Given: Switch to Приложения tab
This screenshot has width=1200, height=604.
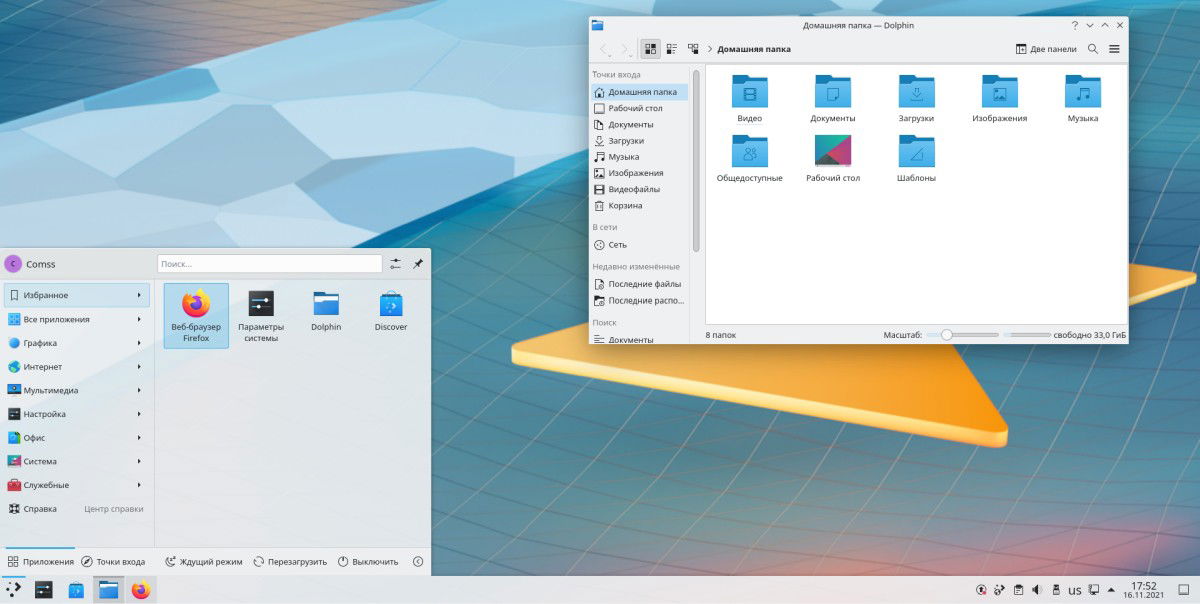Looking at the screenshot, I should [x=40, y=562].
